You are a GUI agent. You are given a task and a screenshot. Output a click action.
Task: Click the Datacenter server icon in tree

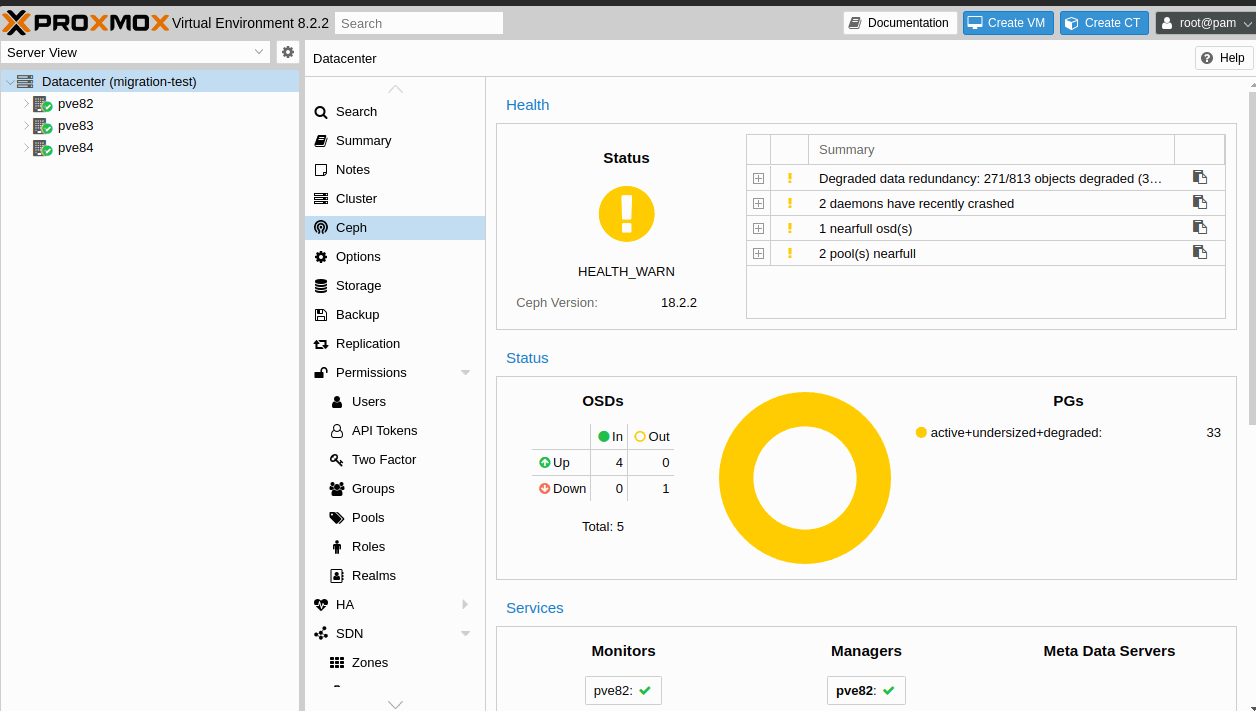point(25,81)
